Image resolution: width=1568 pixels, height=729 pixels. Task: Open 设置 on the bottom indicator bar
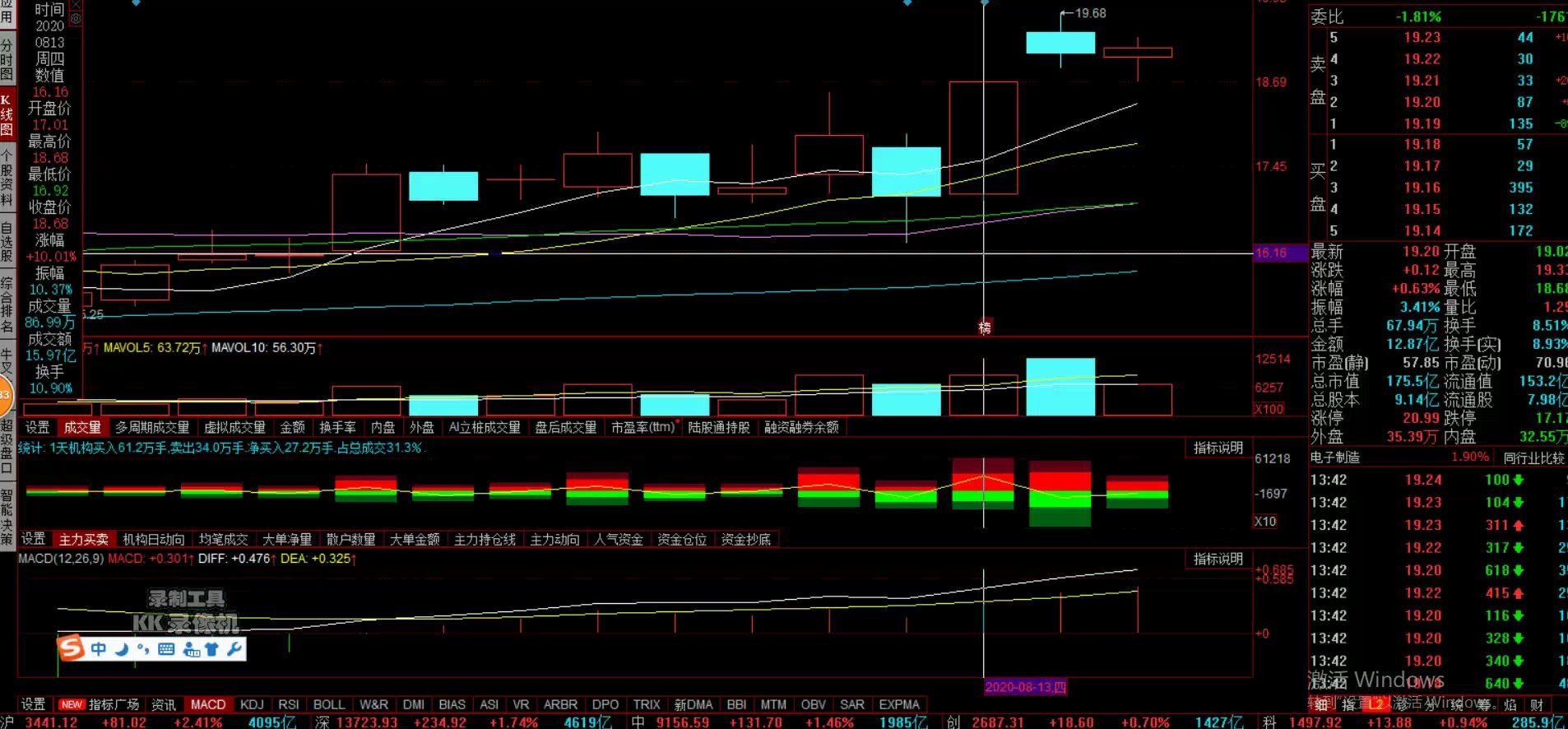click(x=33, y=704)
